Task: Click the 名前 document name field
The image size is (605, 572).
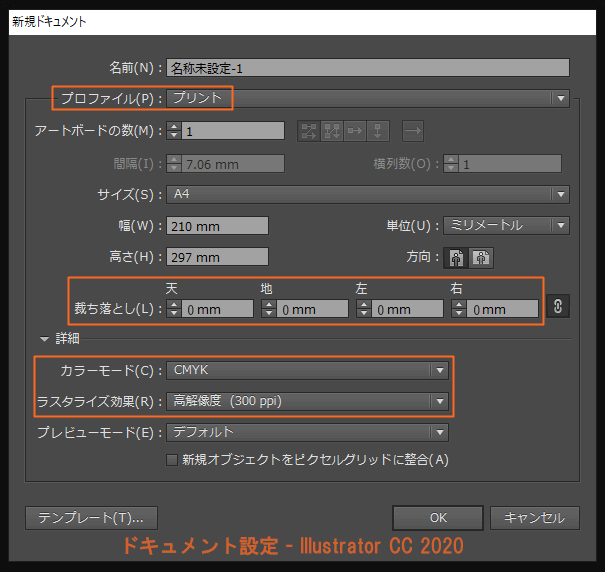Action: point(368,68)
